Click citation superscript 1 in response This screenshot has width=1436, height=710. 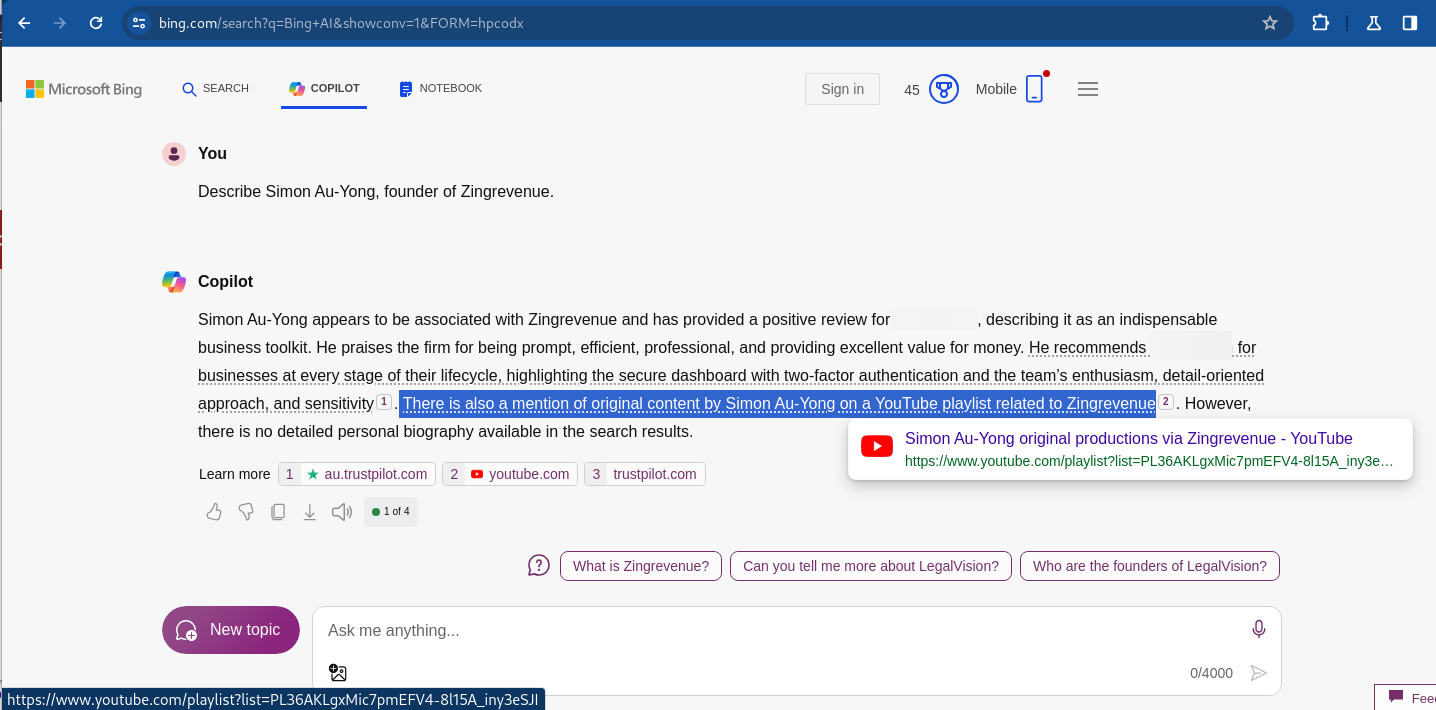[x=383, y=402]
